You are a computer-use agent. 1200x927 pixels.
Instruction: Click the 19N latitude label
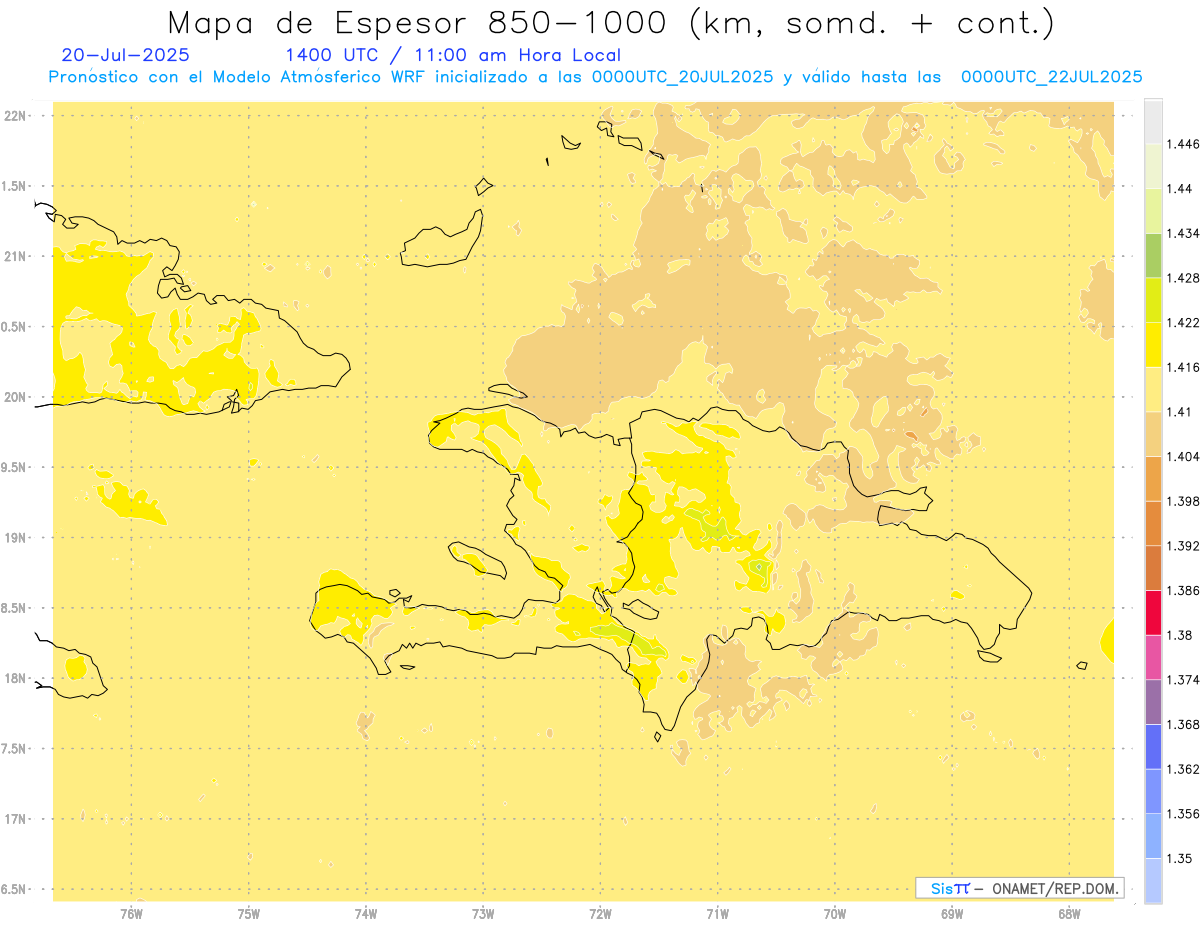[x=14, y=538]
